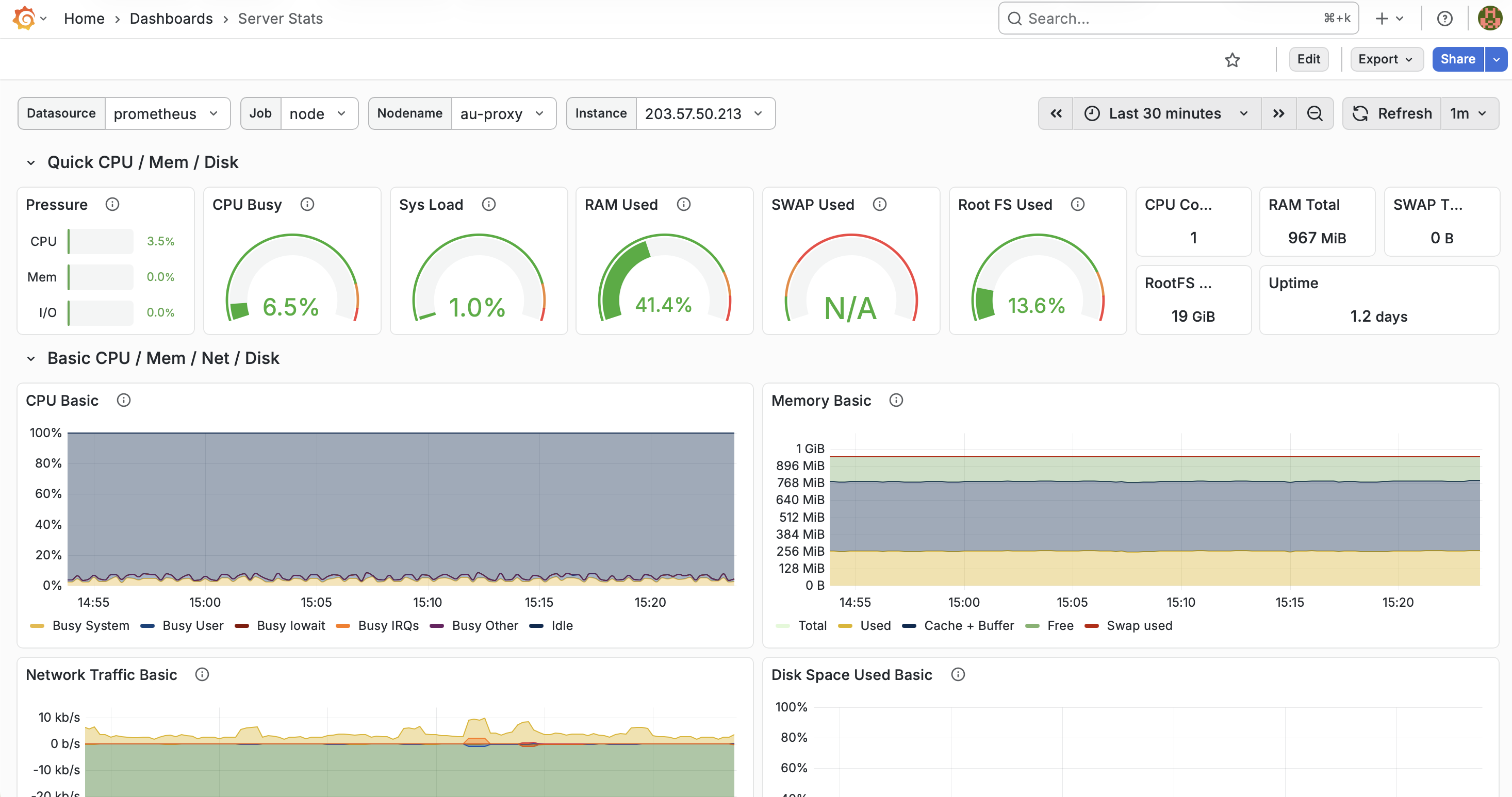
Task: Click the Edit dashboard button
Action: point(1308,59)
